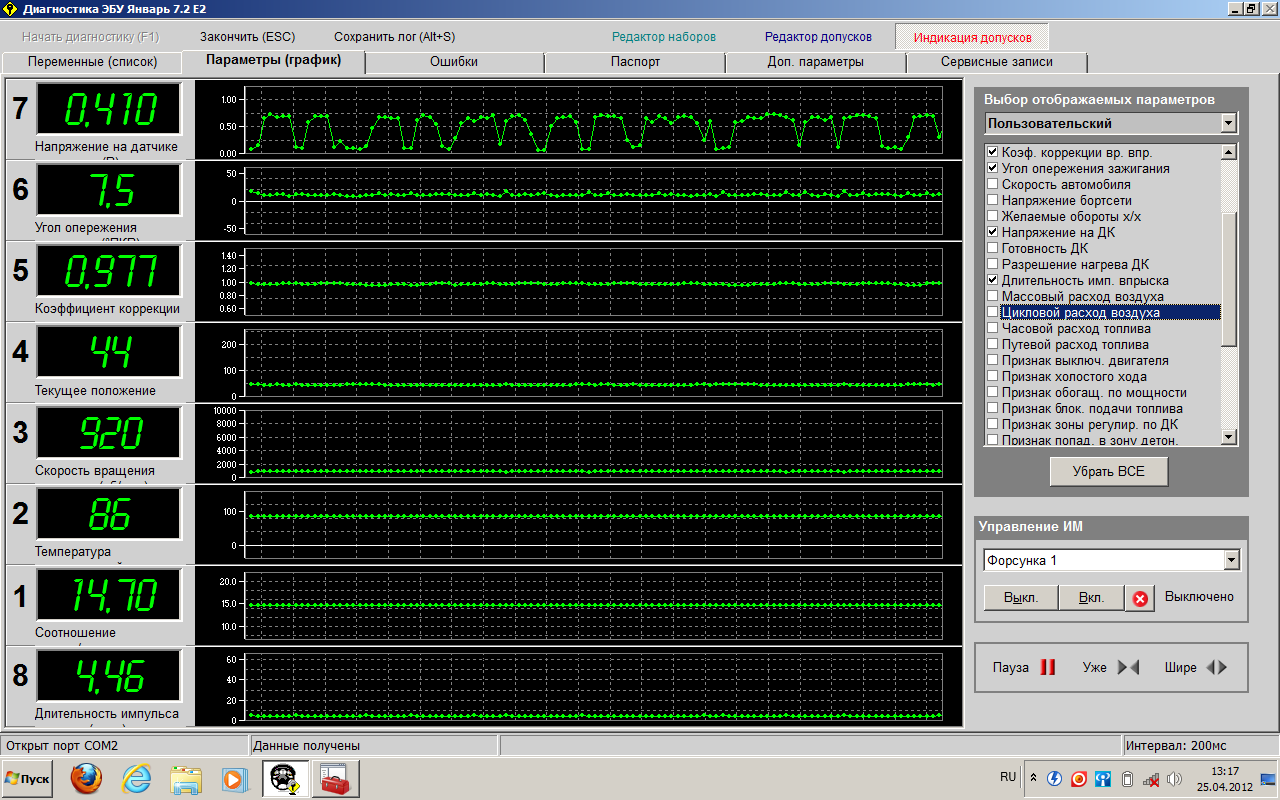Click the app icon in title bar
This screenshot has height=800, width=1280.
(11, 8)
